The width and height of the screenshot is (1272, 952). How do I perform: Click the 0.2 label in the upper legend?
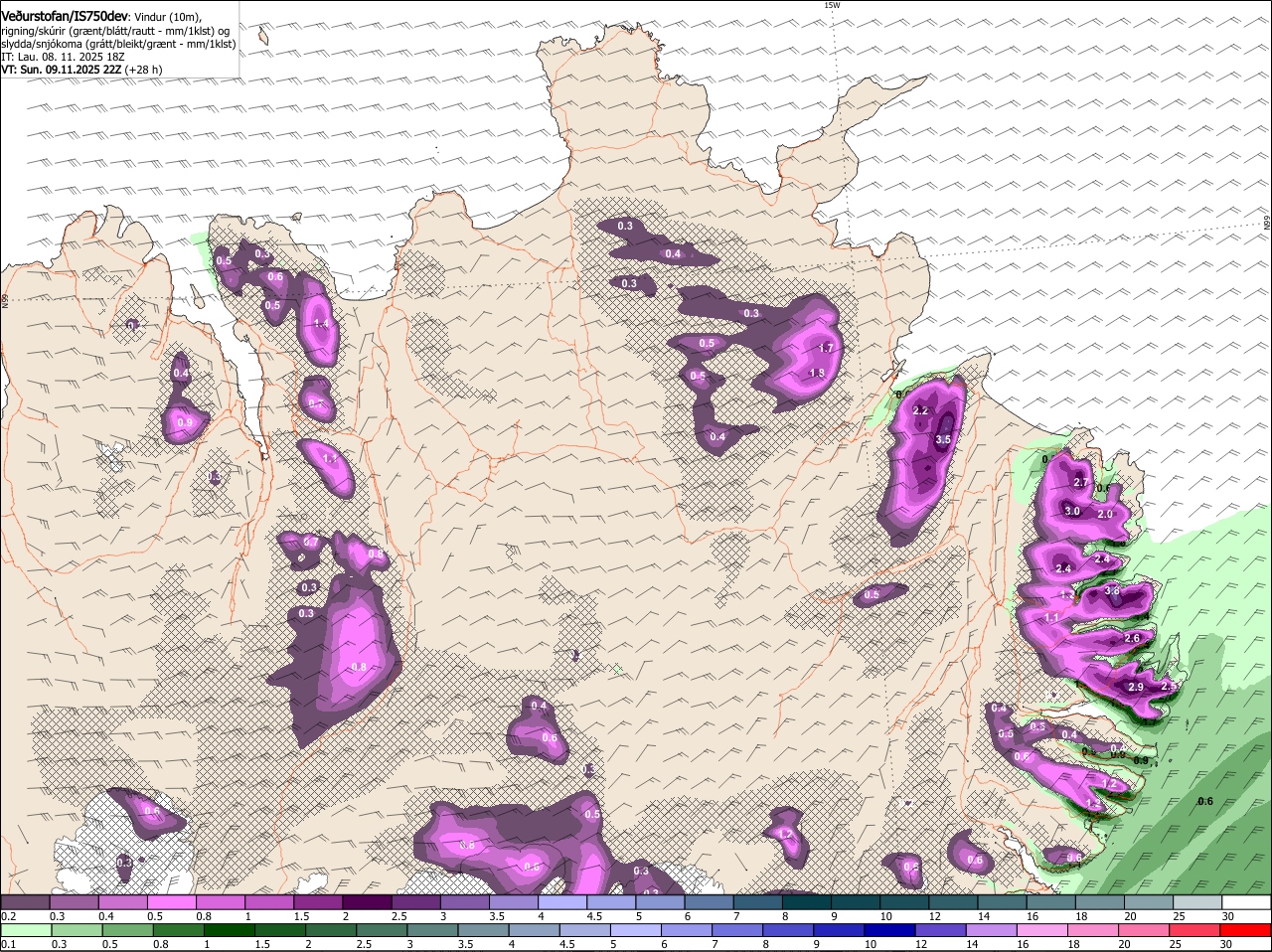coord(9,916)
